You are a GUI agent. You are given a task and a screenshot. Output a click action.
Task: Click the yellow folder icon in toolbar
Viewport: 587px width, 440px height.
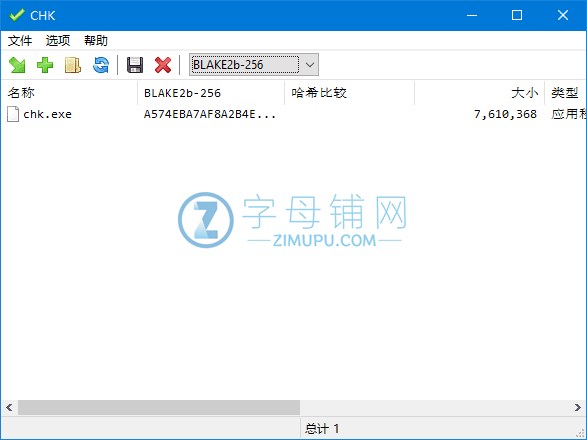(73, 65)
